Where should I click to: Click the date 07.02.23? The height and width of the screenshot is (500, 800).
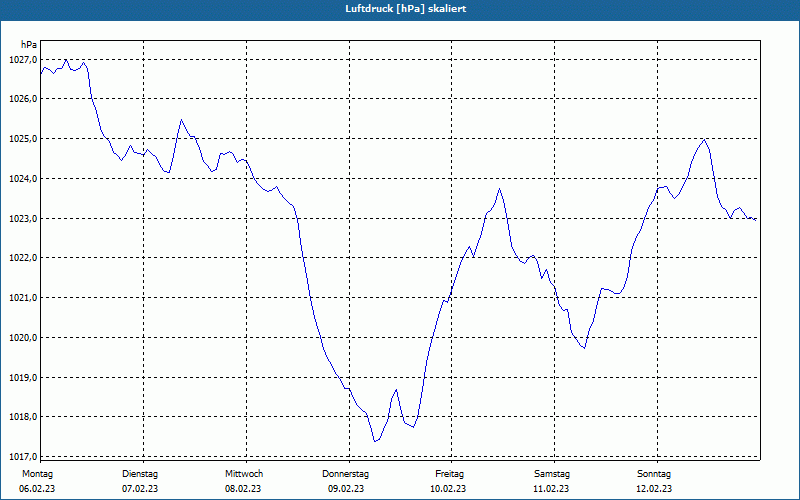(x=140, y=489)
